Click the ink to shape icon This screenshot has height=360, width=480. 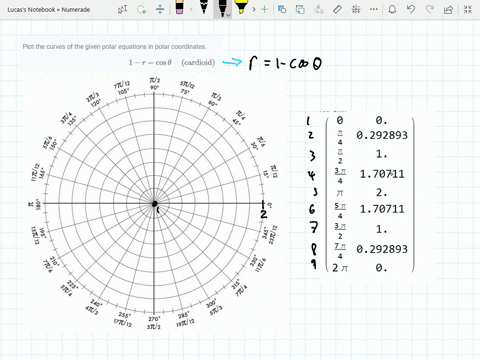[300, 9]
